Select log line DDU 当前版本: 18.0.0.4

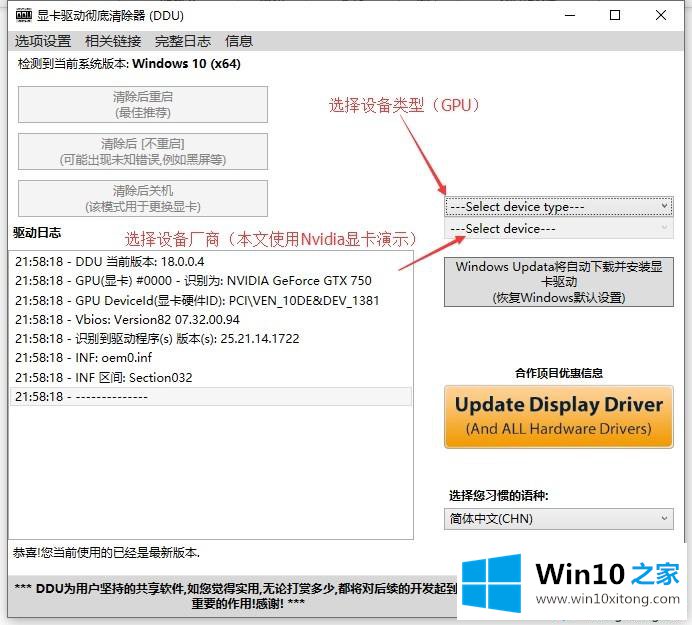[x=211, y=262]
